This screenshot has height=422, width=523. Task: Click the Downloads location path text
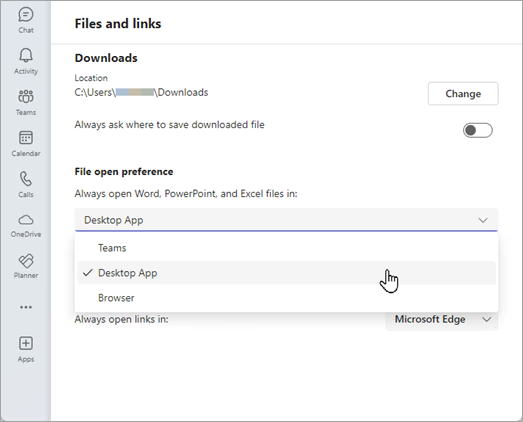pos(141,92)
